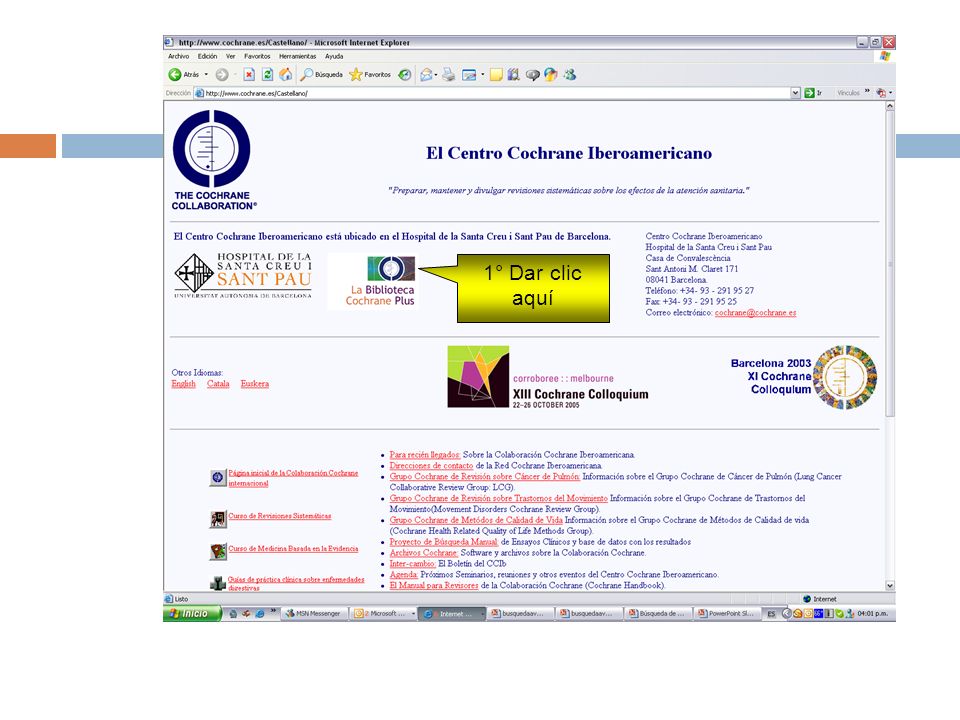Click the speech bubble Messenger toolbar icon
Image resolution: width=960 pixels, height=720 pixels.
coord(533,75)
